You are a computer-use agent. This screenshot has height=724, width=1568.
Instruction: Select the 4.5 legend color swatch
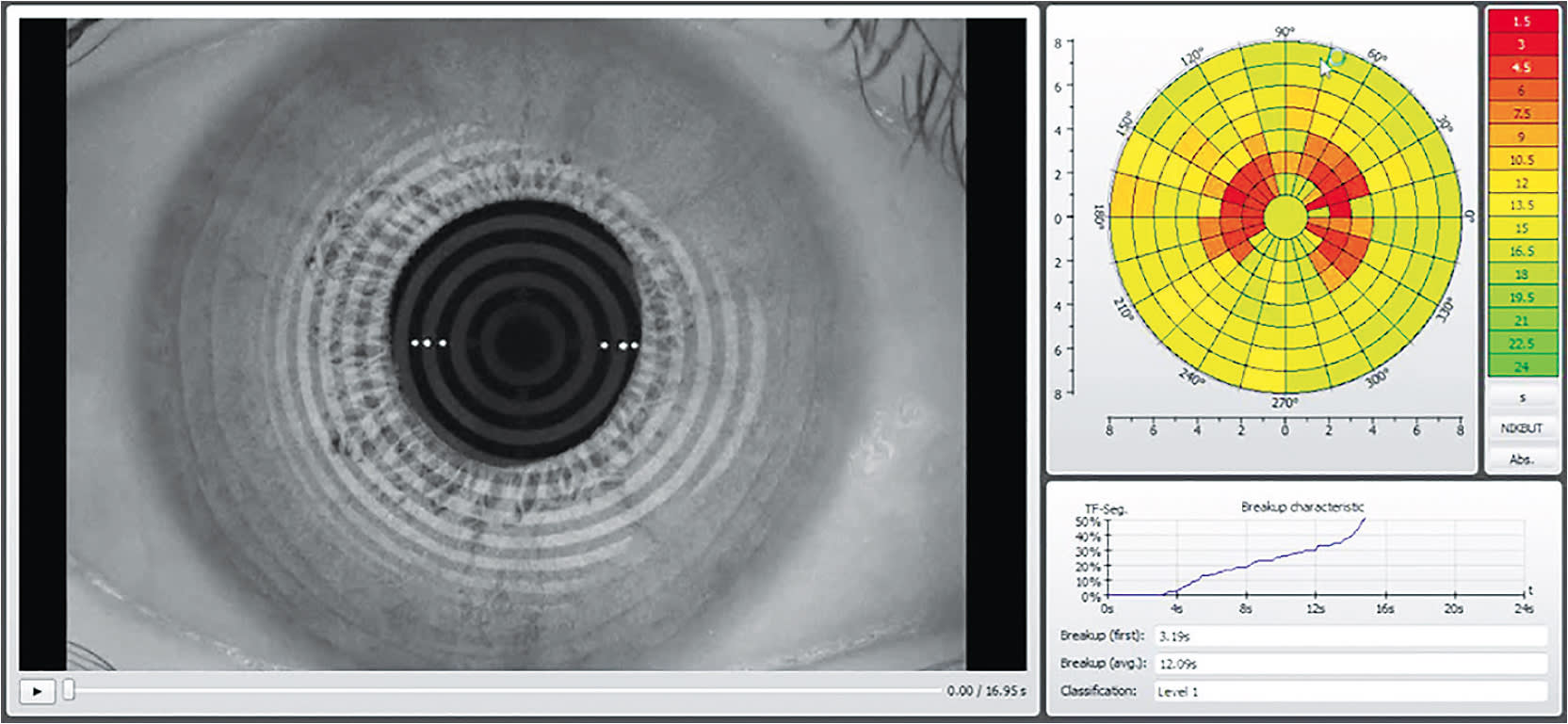coord(1522,67)
